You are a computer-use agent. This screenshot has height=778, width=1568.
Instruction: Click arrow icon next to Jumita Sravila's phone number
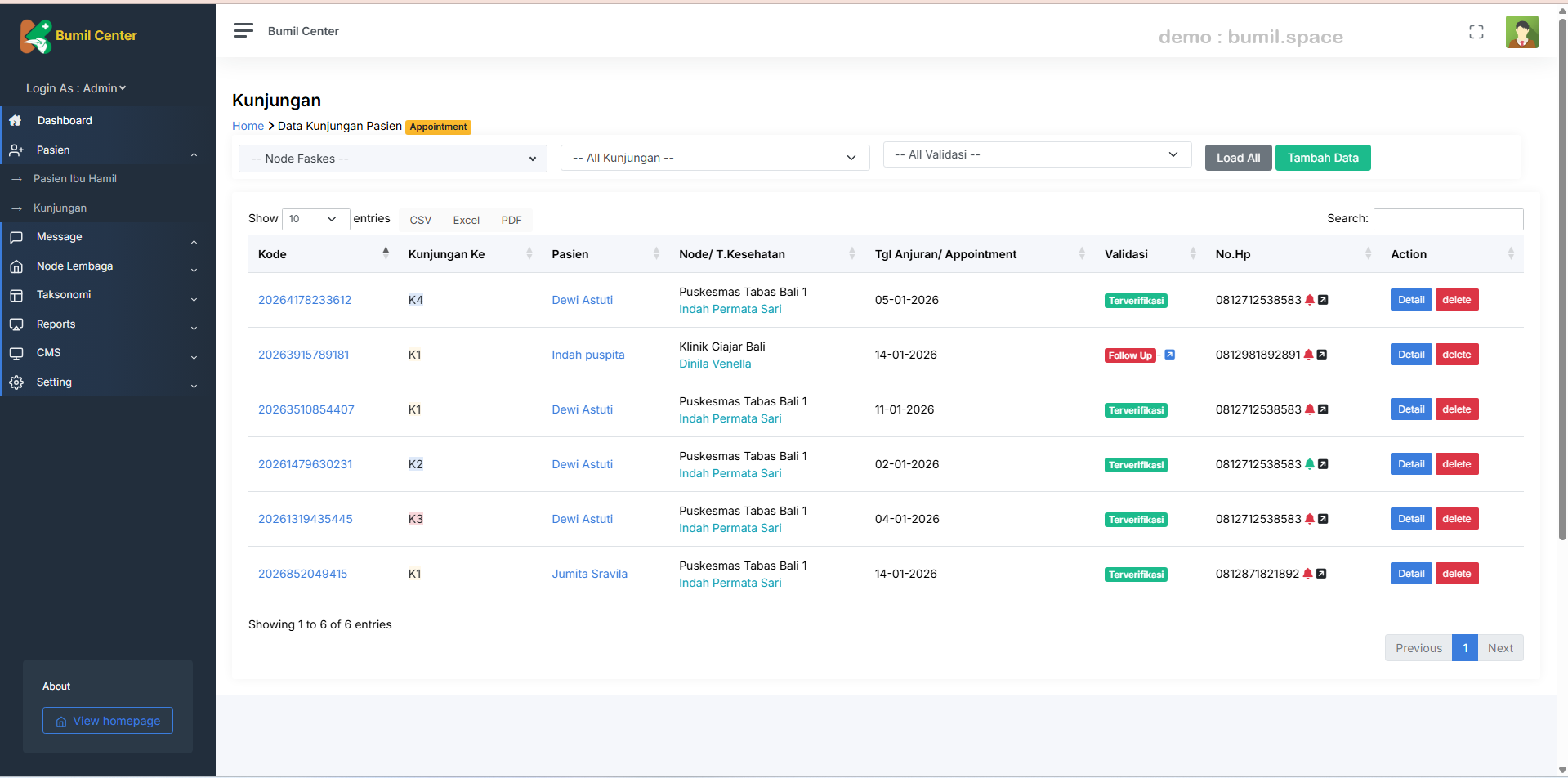(1321, 574)
